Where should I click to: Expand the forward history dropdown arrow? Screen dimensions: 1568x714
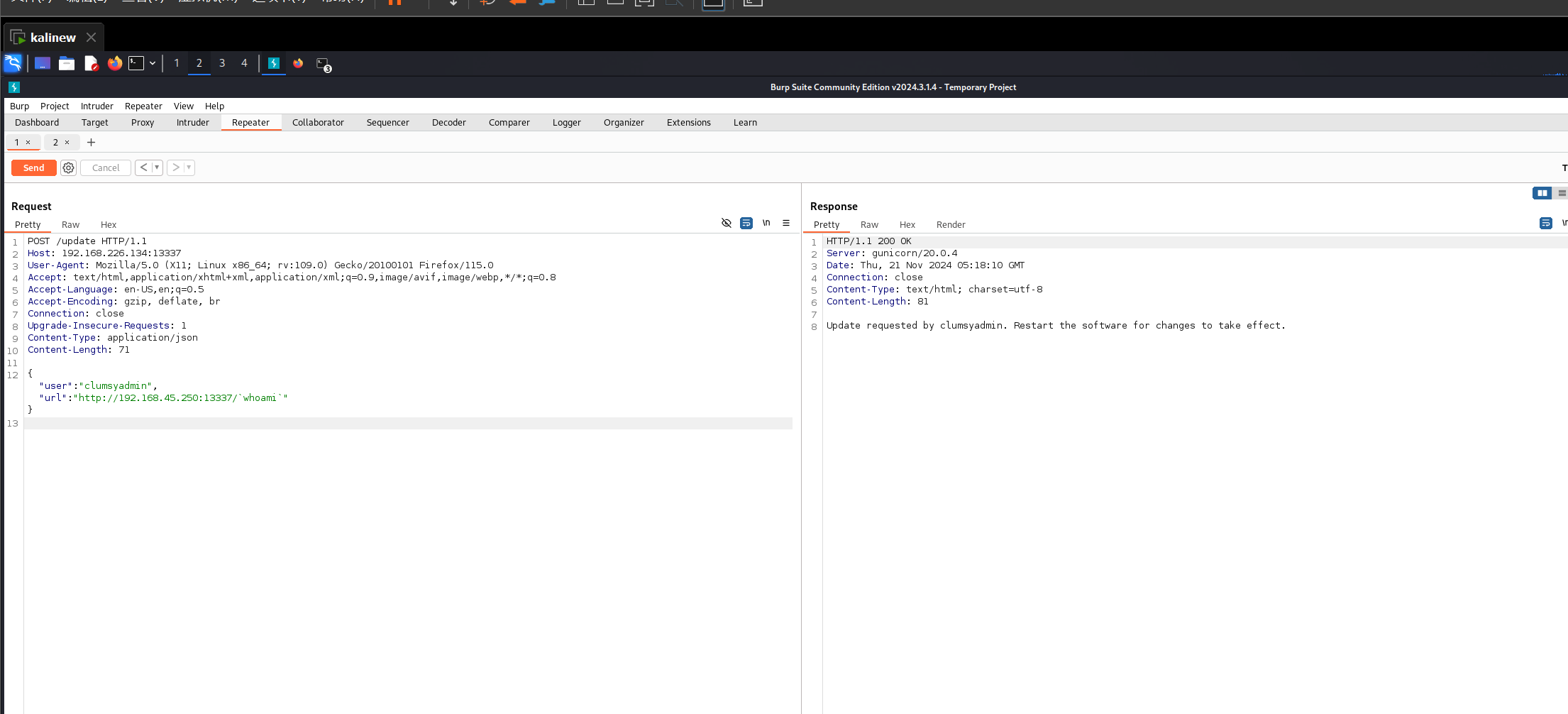coord(189,167)
